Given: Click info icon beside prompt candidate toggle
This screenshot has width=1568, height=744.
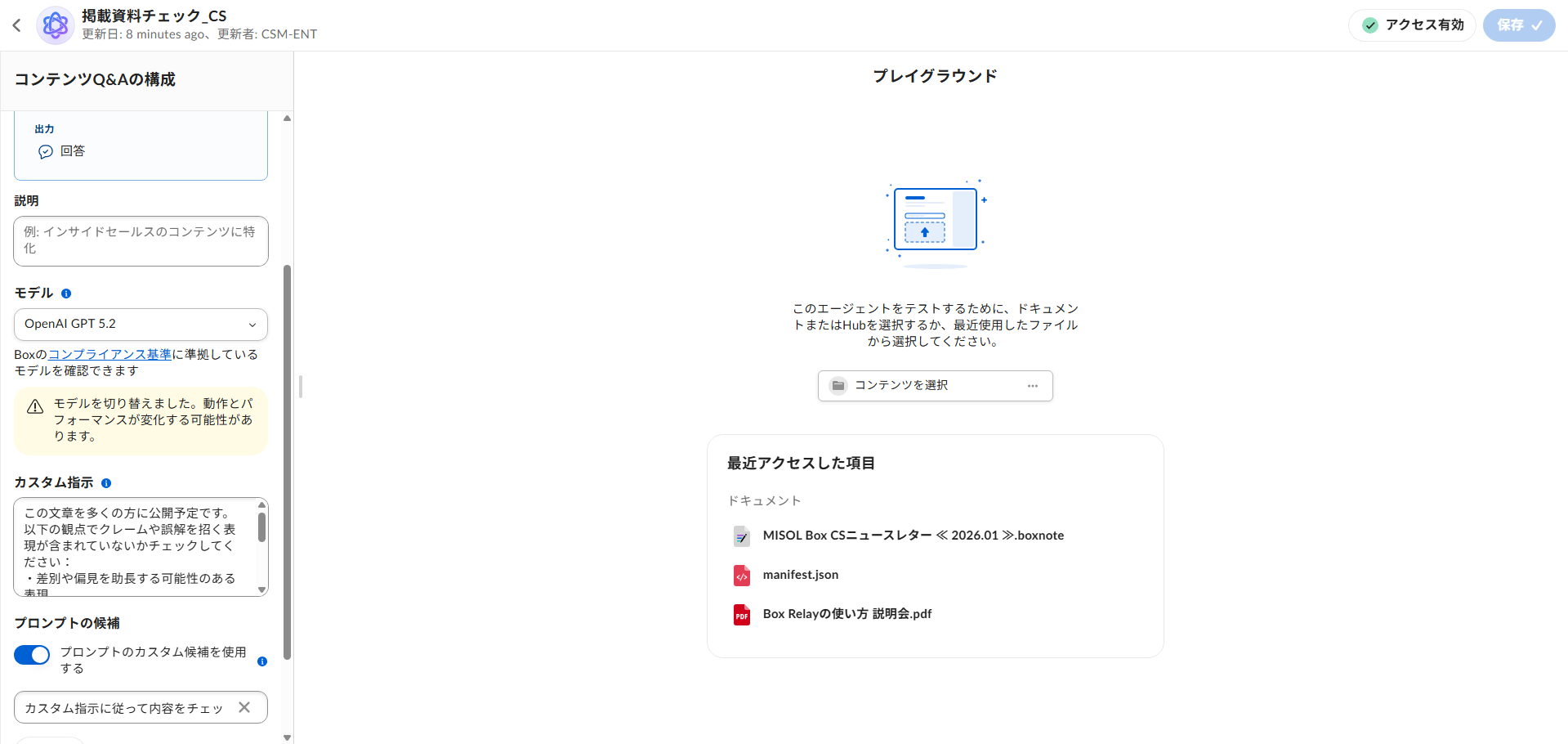Looking at the screenshot, I should (262, 661).
